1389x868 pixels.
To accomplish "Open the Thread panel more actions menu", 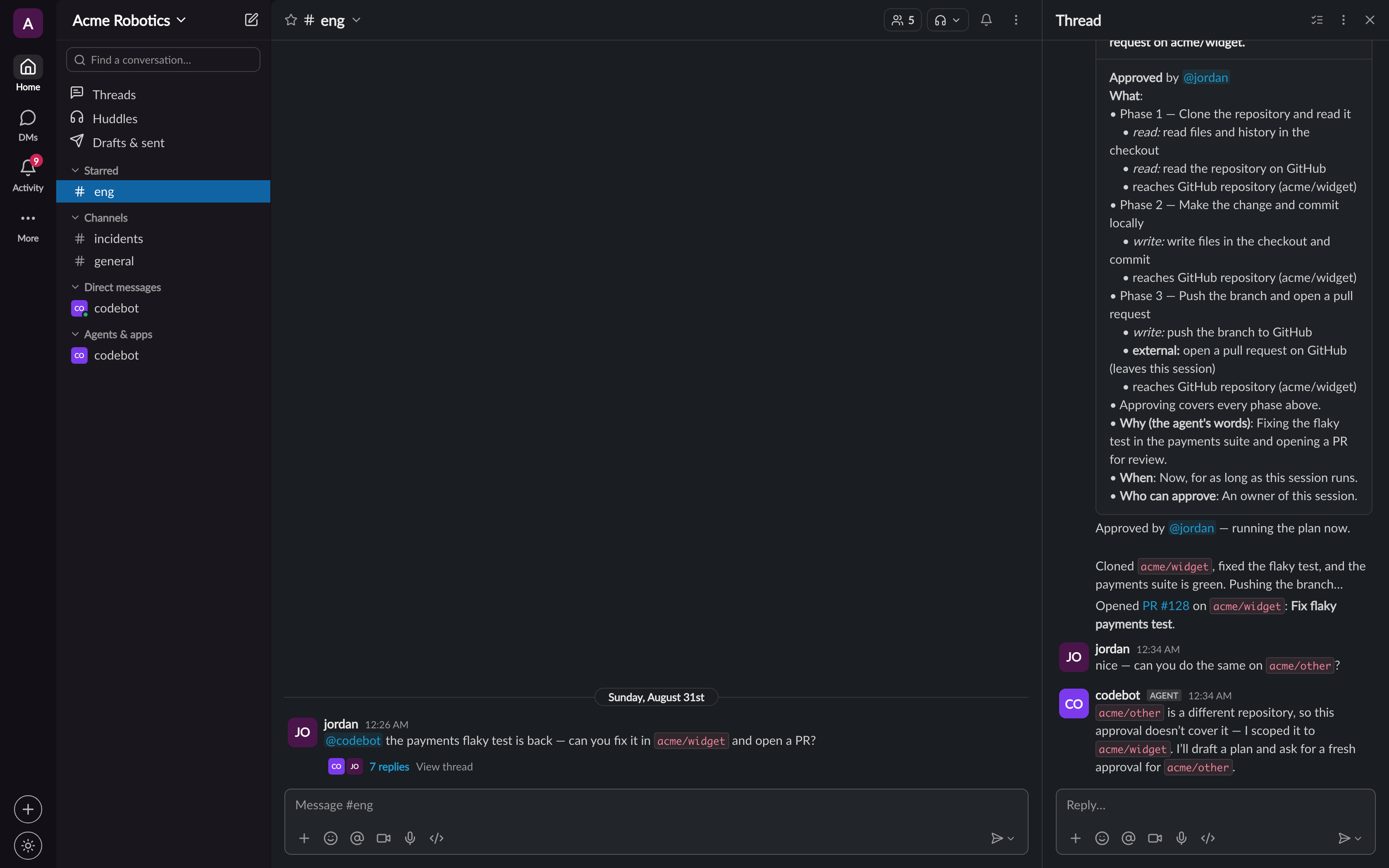I will pyautogui.click(x=1343, y=20).
